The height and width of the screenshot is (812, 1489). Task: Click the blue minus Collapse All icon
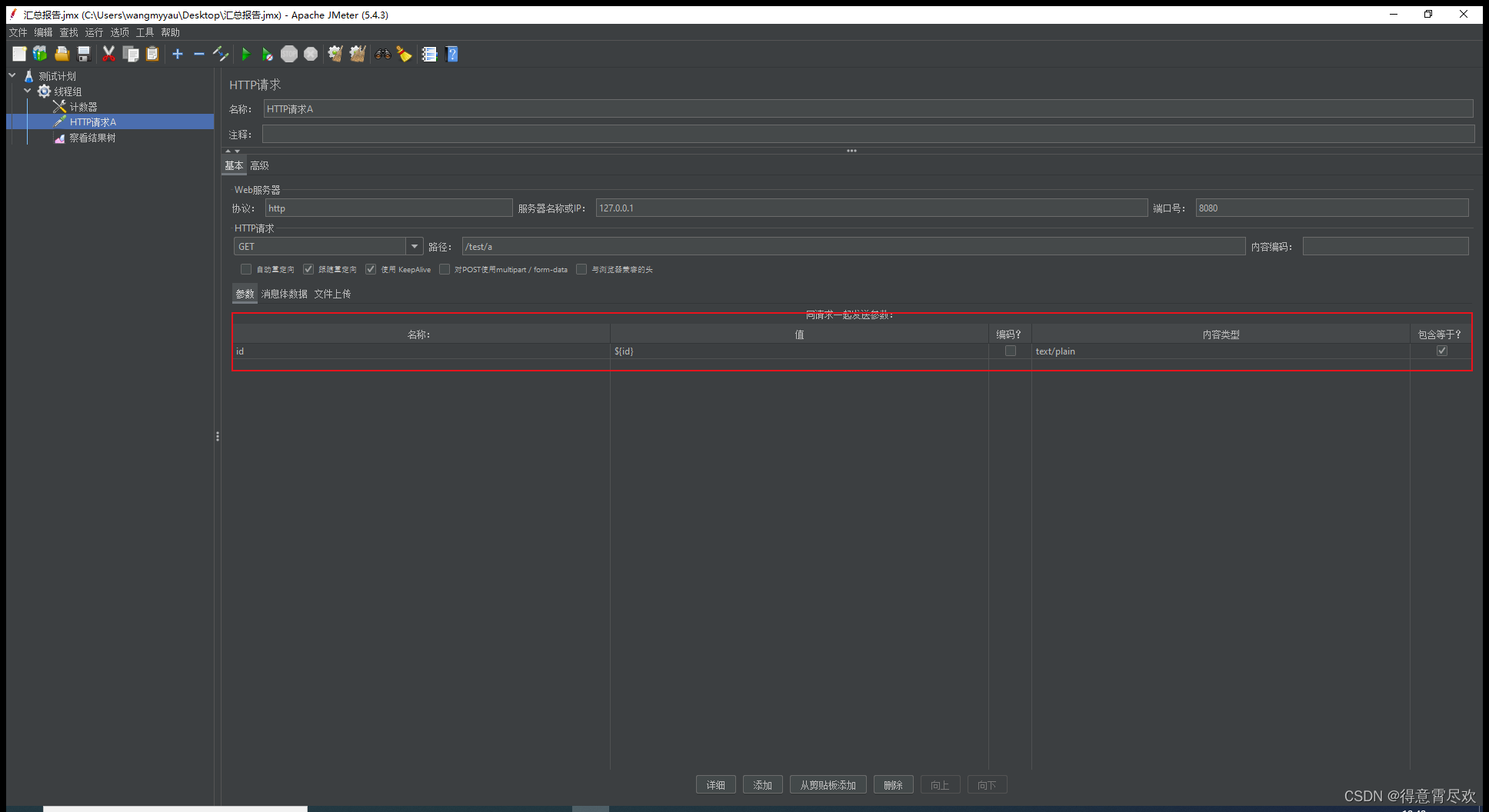tap(199, 54)
